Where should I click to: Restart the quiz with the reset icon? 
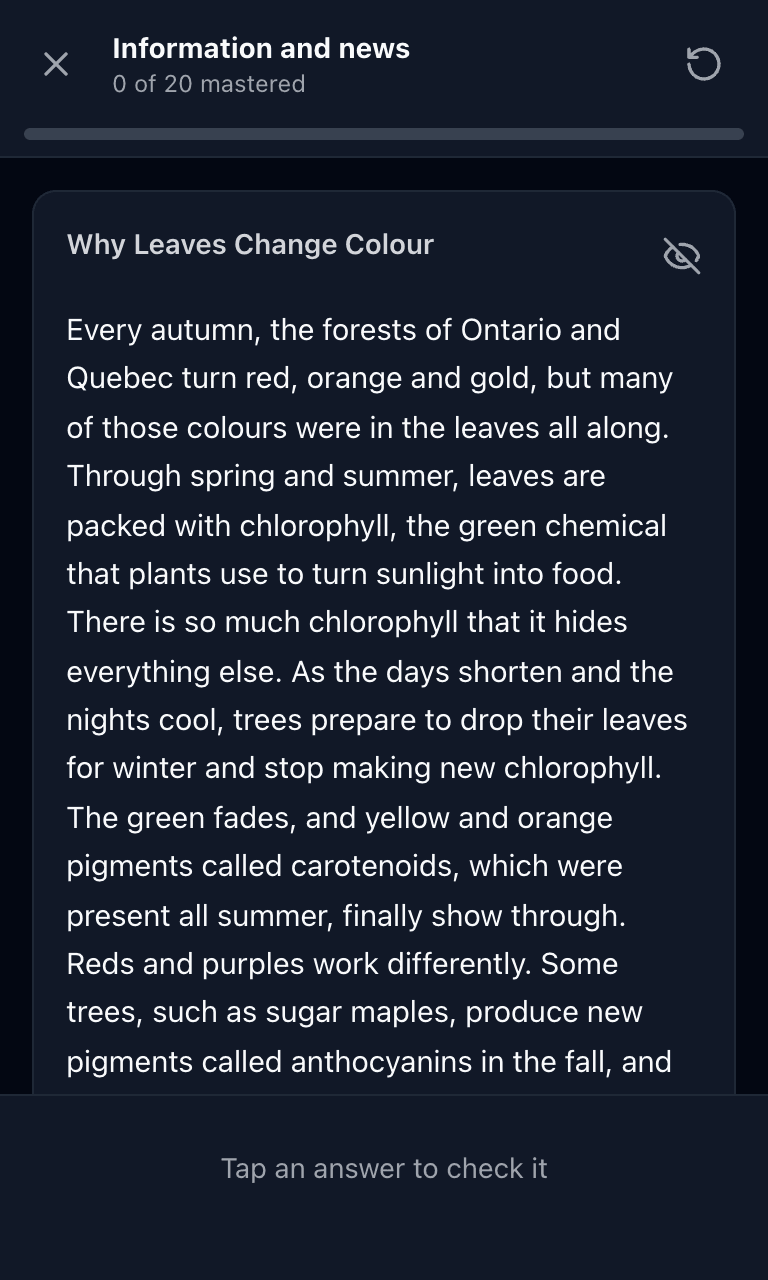[x=703, y=64]
